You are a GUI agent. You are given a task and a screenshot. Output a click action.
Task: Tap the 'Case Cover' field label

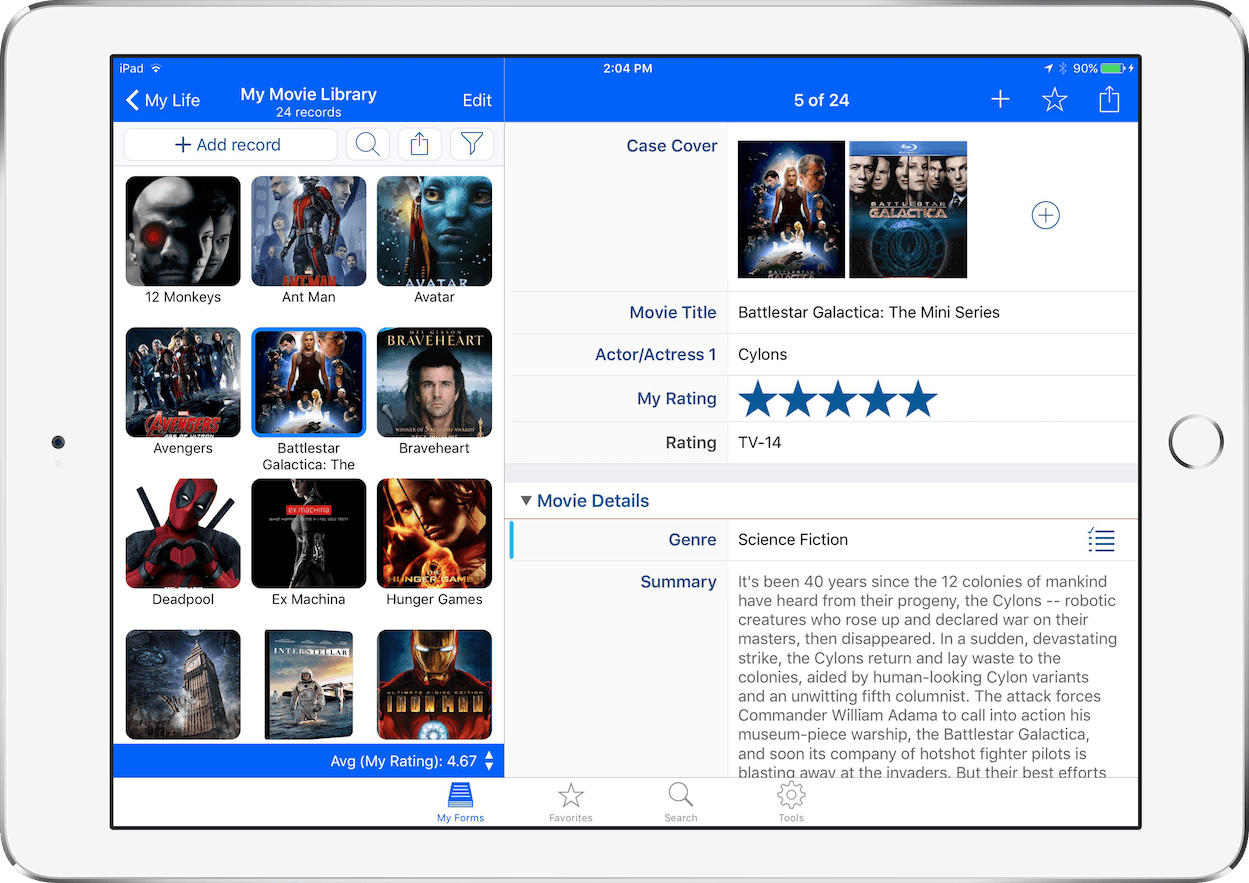pos(672,146)
